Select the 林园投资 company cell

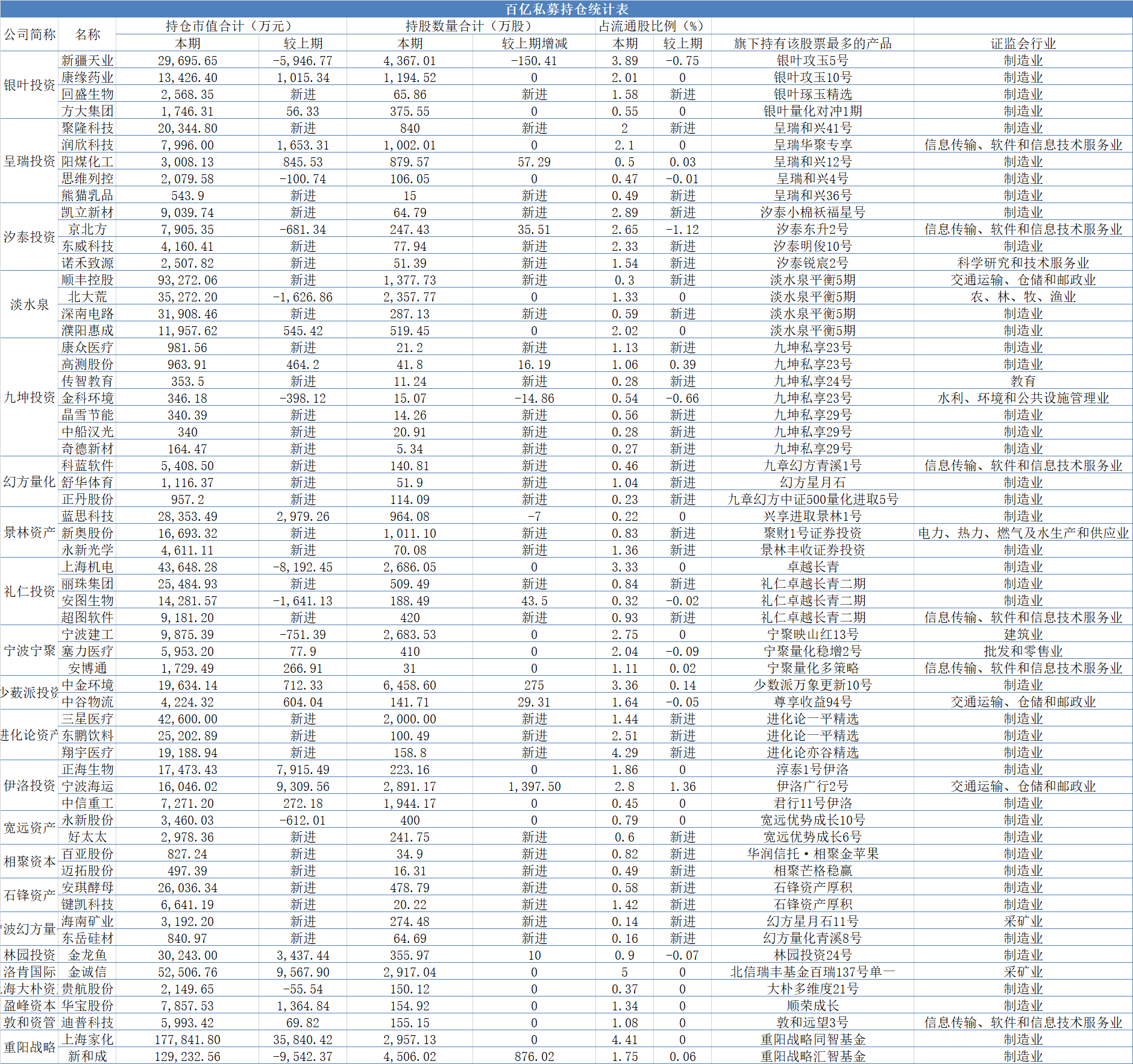[30, 955]
